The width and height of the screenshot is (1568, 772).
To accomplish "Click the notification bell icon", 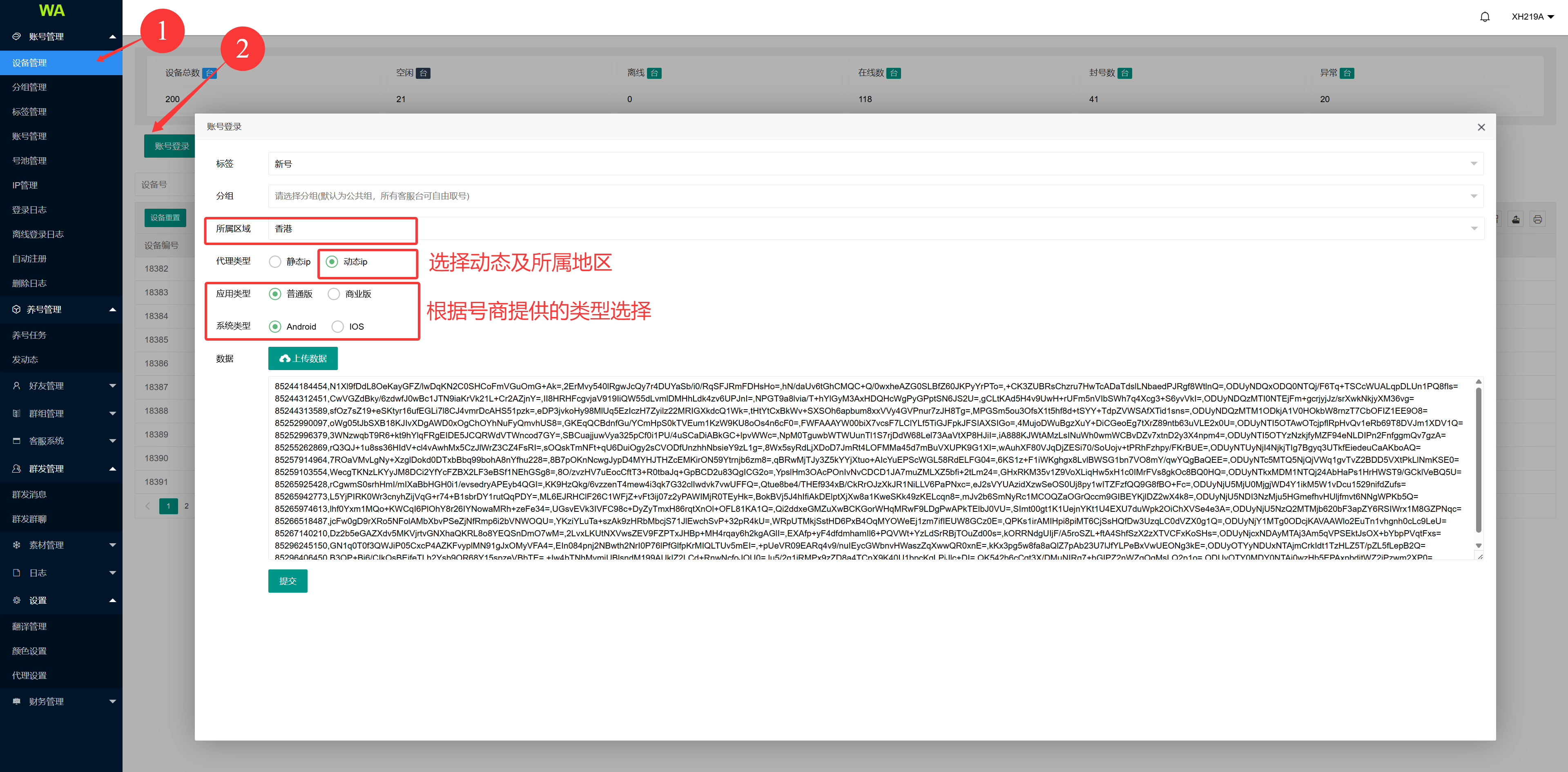I will pos(1485,17).
